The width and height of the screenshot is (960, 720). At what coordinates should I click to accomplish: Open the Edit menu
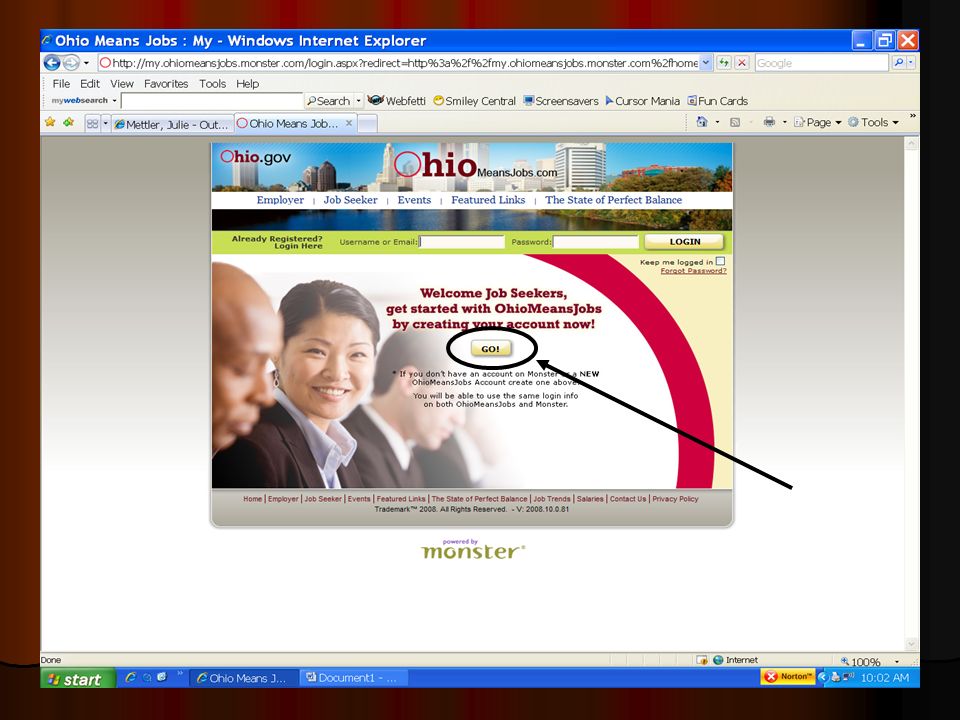(89, 84)
